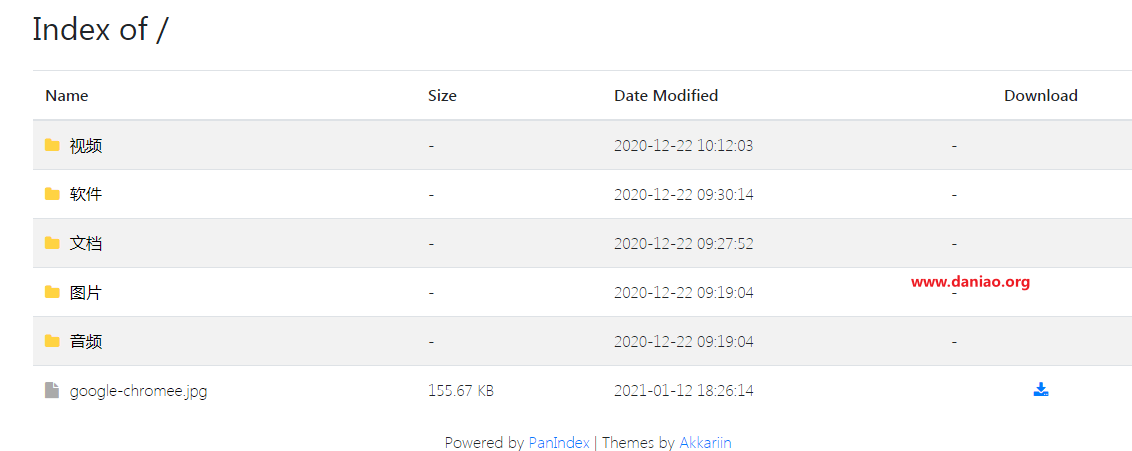This screenshot has width=1132, height=451.
Task: Sort by the Size column header
Action: pos(442,95)
